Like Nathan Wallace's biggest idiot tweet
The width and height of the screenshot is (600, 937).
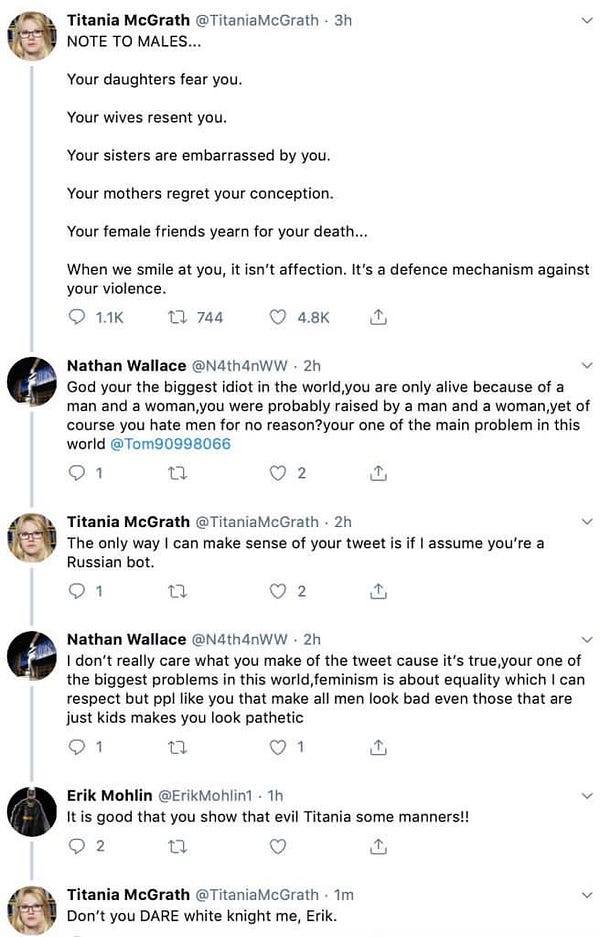click(x=279, y=473)
